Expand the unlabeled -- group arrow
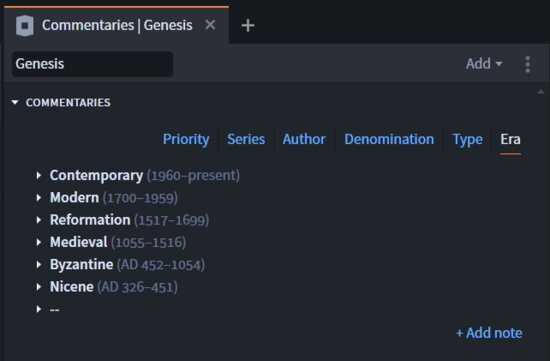Viewport: 550px width, 361px height. (x=39, y=309)
